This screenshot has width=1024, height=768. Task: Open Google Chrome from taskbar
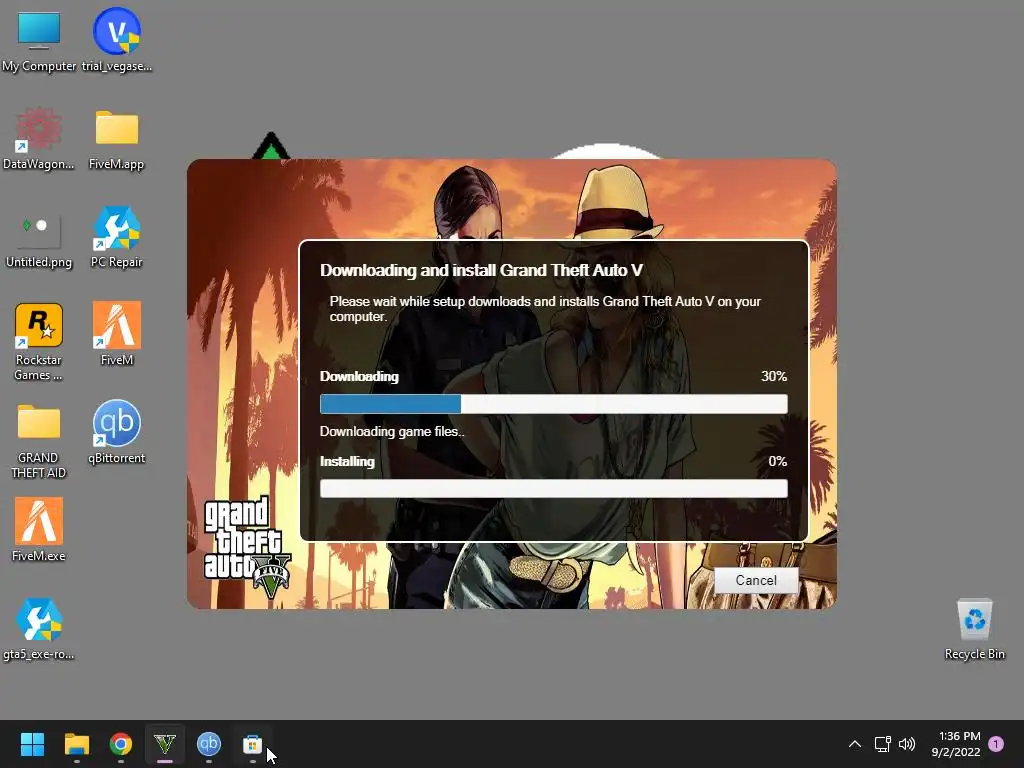point(121,744)
